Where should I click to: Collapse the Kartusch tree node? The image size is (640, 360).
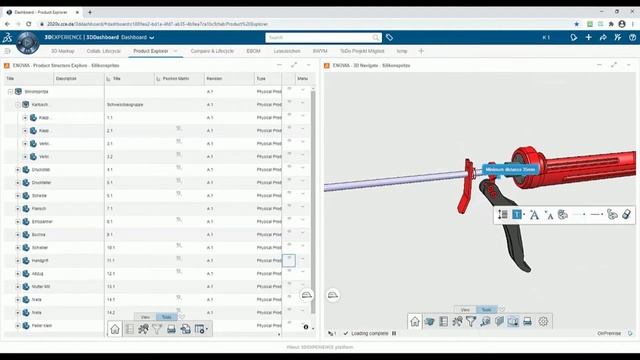(18, 105)
